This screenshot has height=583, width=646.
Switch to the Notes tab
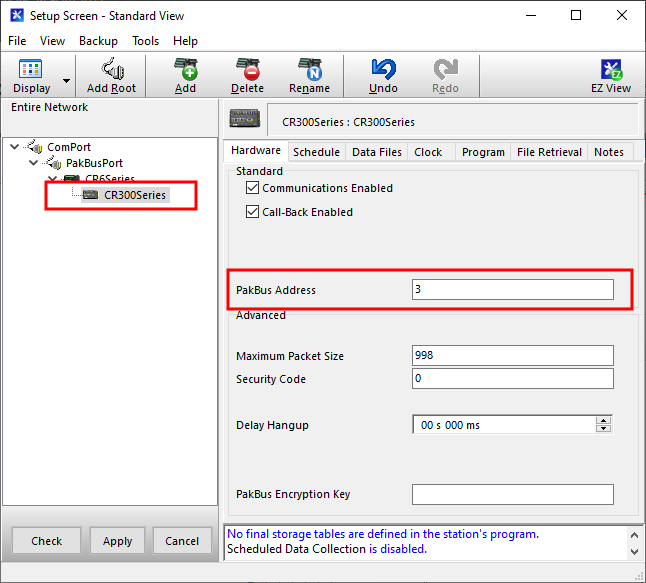(609, 152)
